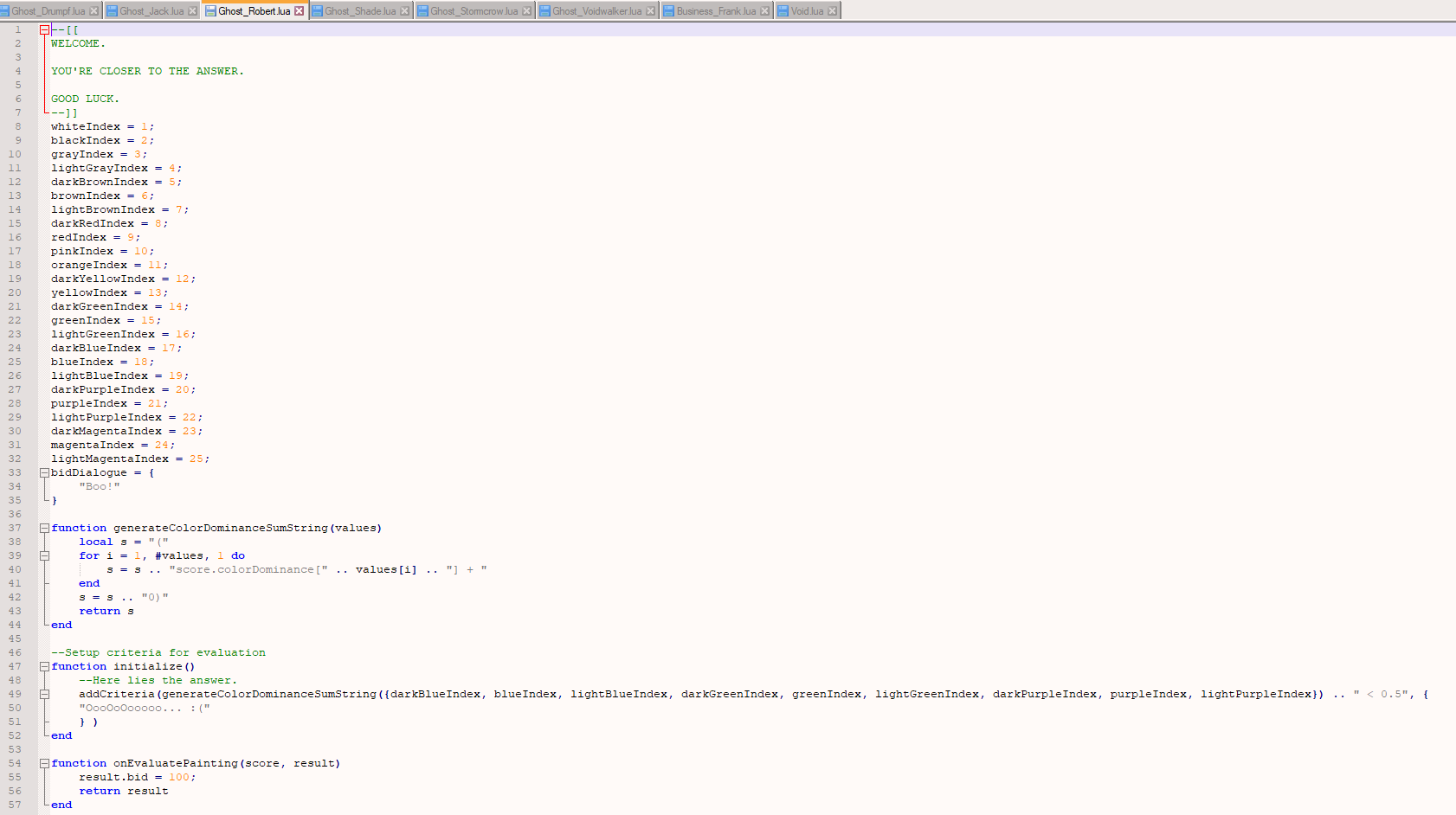The width and height of the screenshot is (1456, 815).
Task: Click the save icon on Ghost_Robert.lua tab
Action: tap(210, 11)
